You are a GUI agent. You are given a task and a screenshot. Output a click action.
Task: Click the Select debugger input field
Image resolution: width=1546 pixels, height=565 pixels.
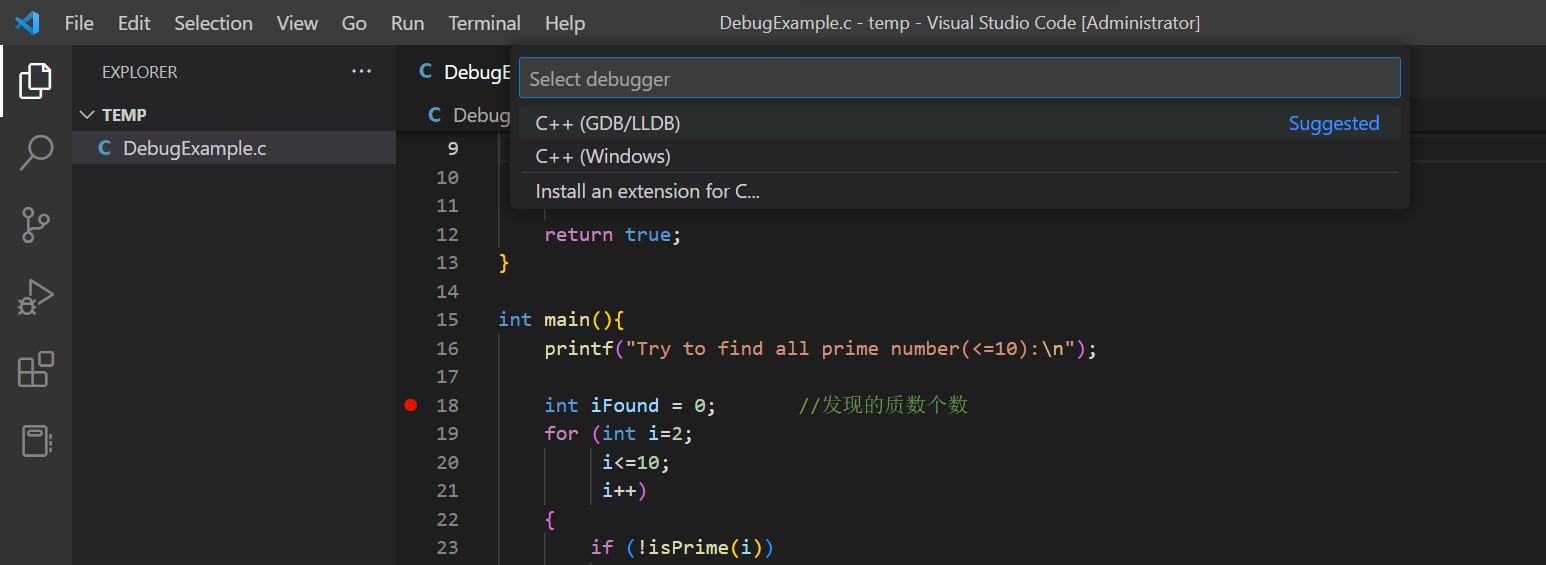[x=960, y=78]
